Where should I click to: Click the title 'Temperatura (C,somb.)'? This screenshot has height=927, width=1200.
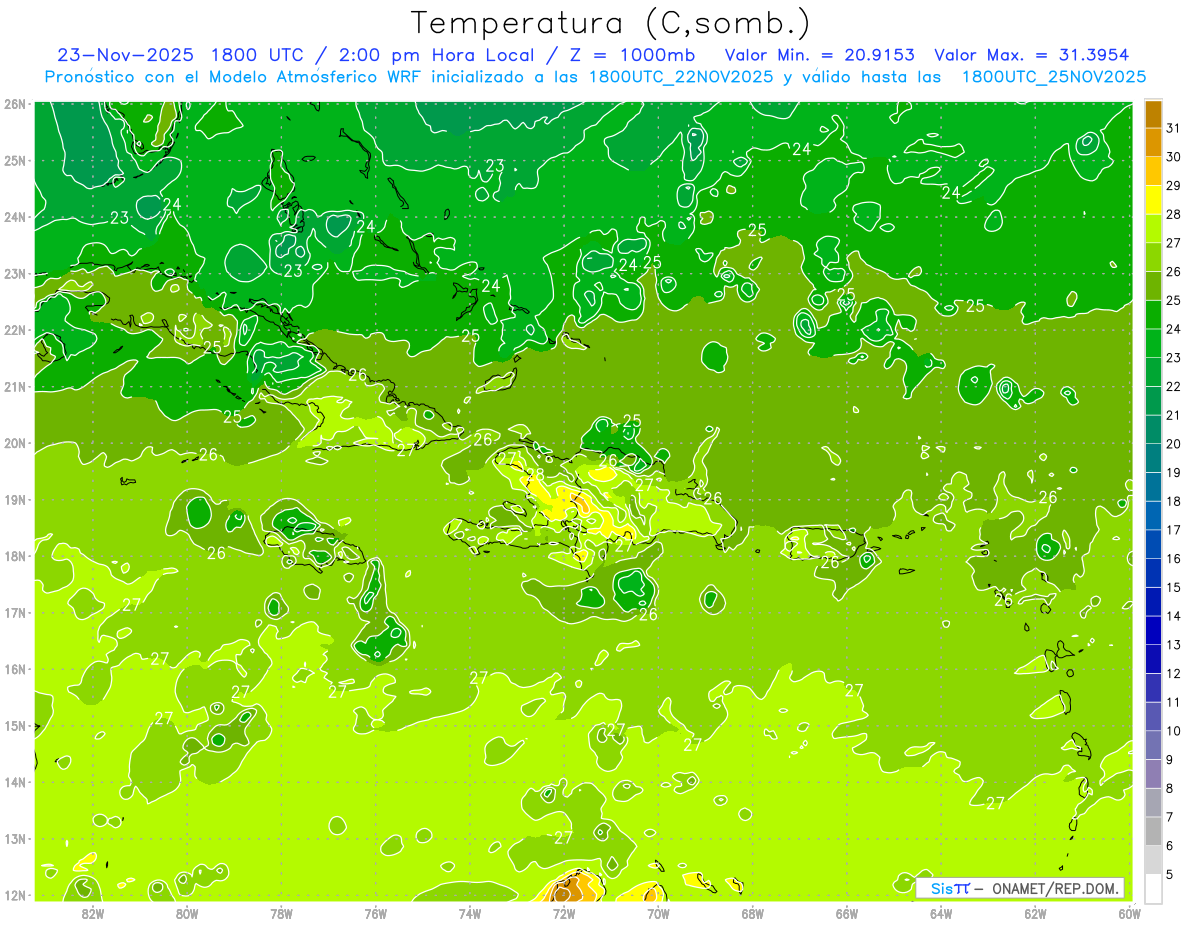[611, 23]
